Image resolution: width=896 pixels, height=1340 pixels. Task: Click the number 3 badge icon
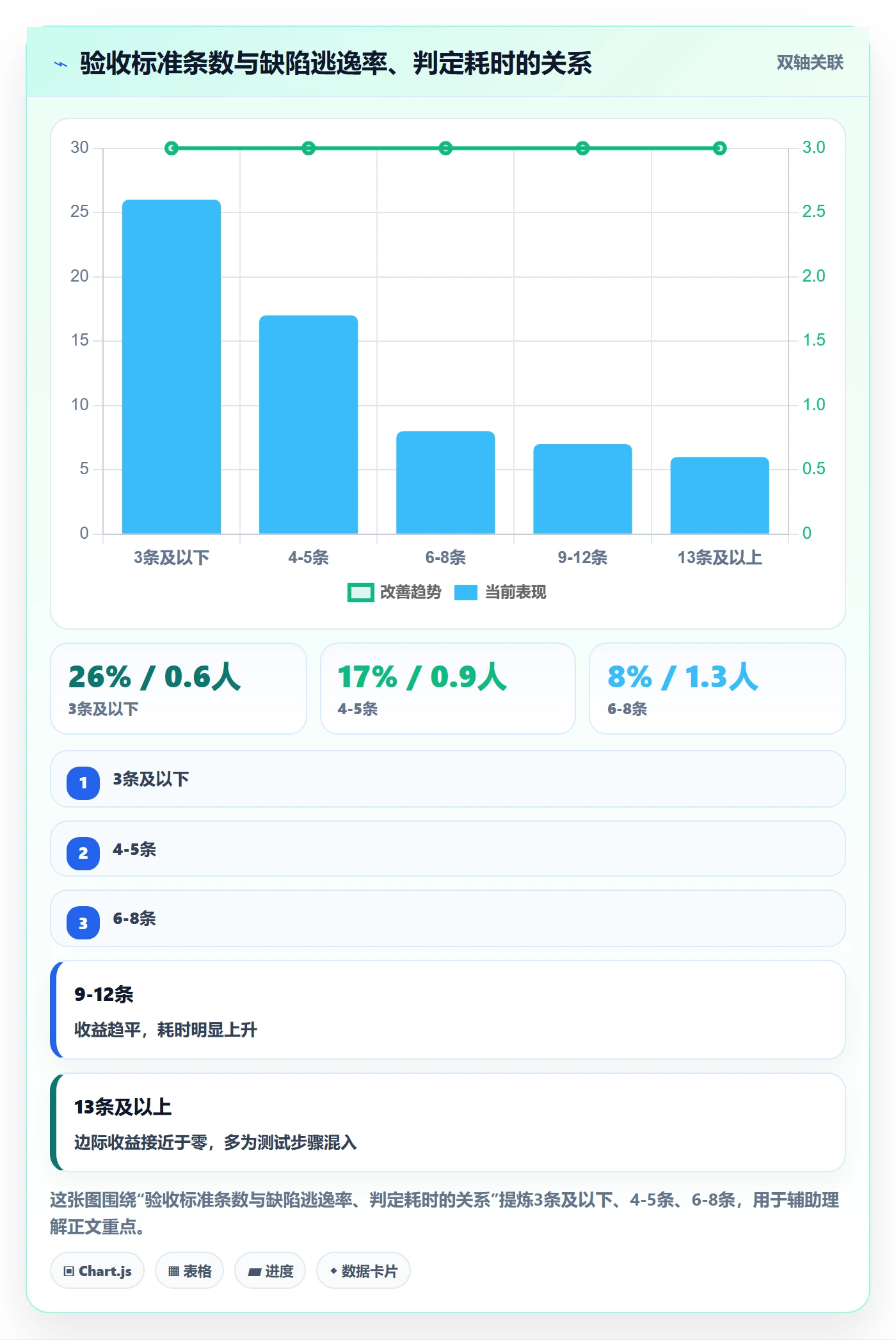click(x=83, y=923)
